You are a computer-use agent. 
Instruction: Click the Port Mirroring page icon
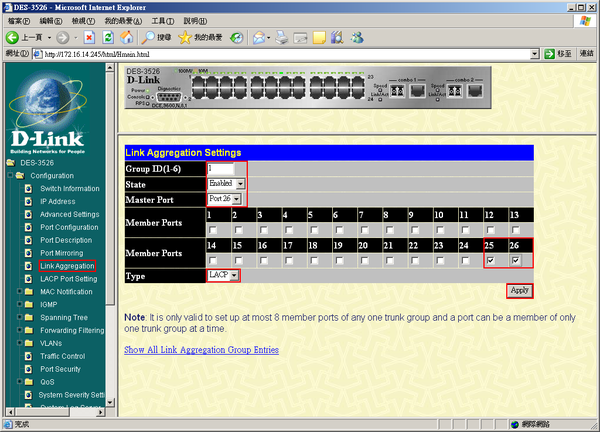(28, 253)
